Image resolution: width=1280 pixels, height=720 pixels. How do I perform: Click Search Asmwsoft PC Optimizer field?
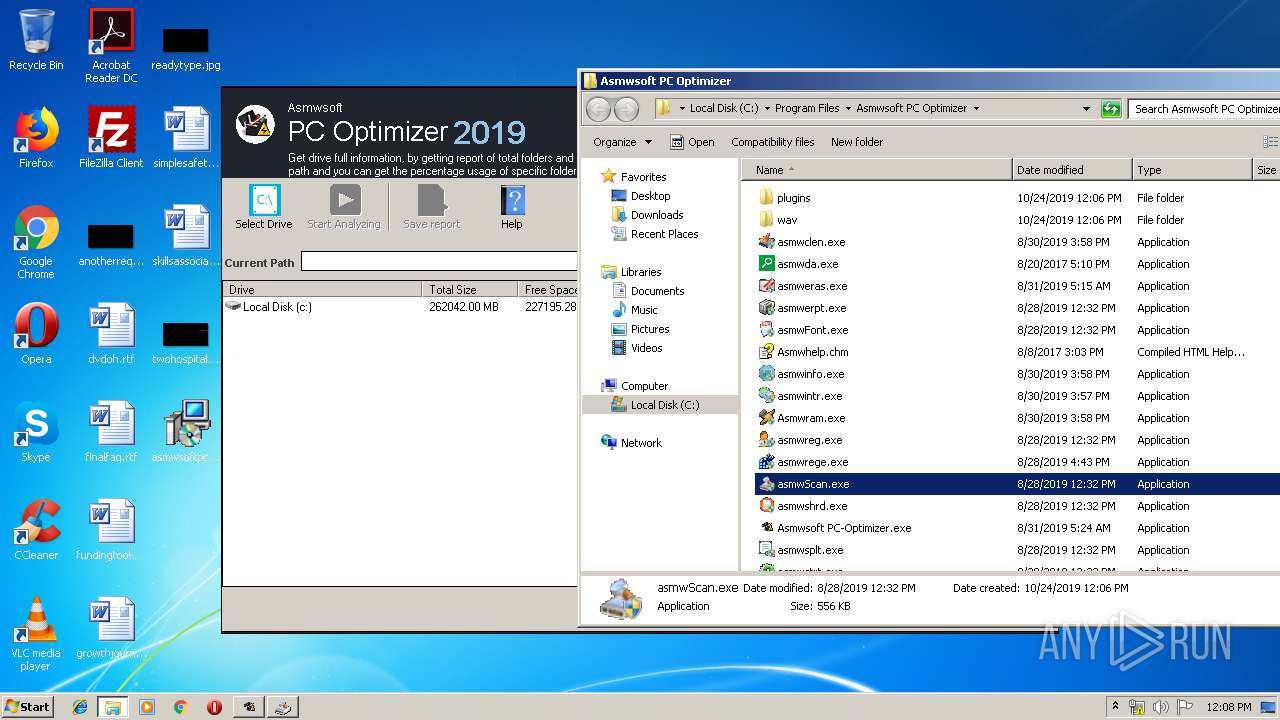pyautogui.click(x=1204, y=108)
